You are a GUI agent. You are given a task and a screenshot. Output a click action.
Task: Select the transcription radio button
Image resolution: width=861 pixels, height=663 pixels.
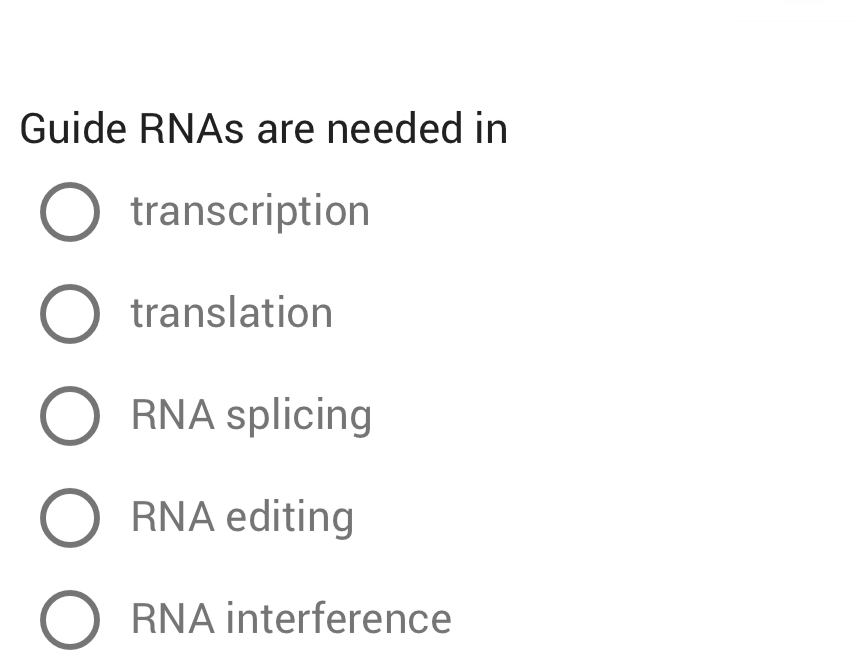click(69, 211)
